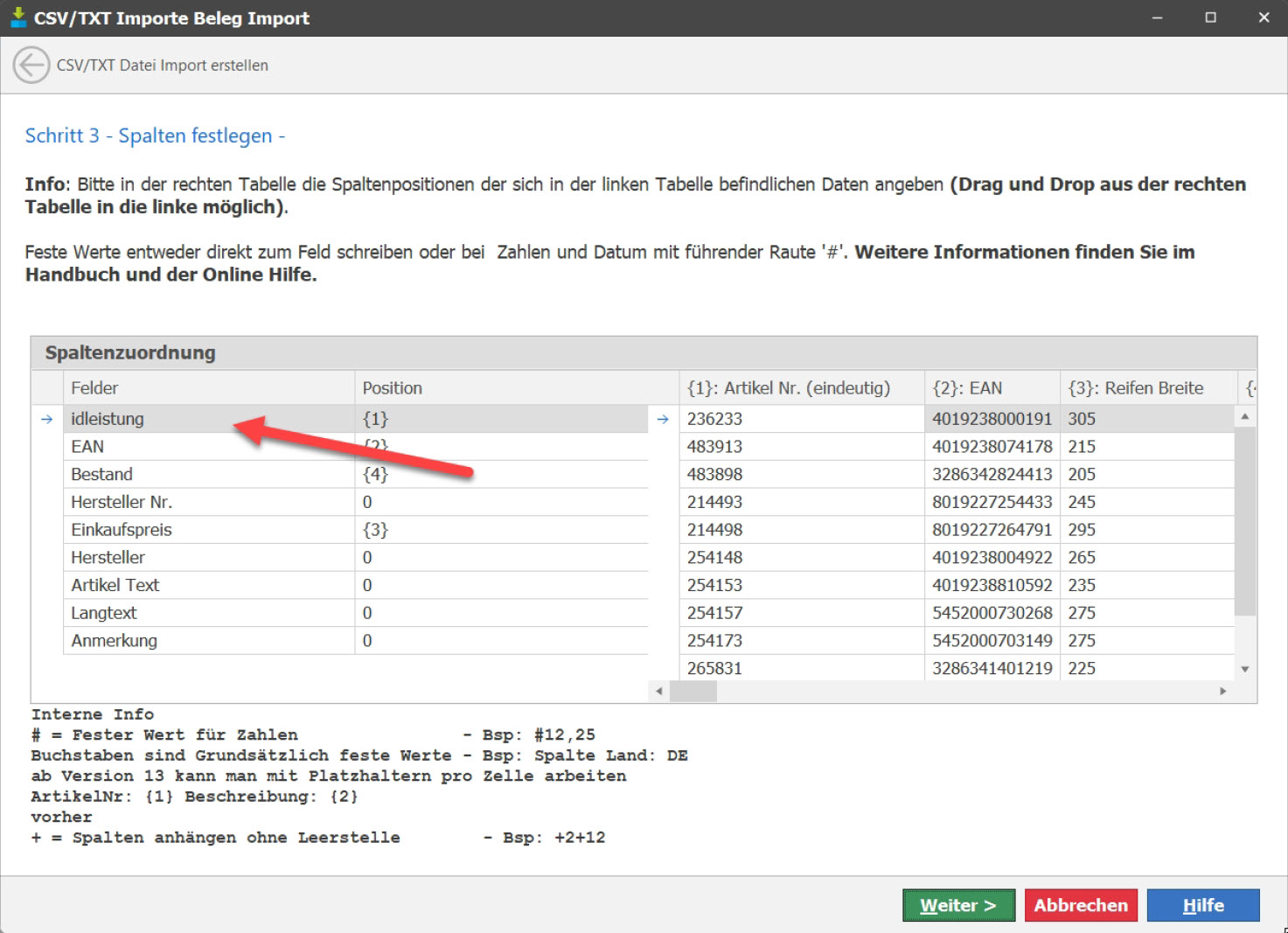Click the vertical scrollbar thumb in data table
The height and width of the screenshot is (933, 1288).
click(1245, 521)
